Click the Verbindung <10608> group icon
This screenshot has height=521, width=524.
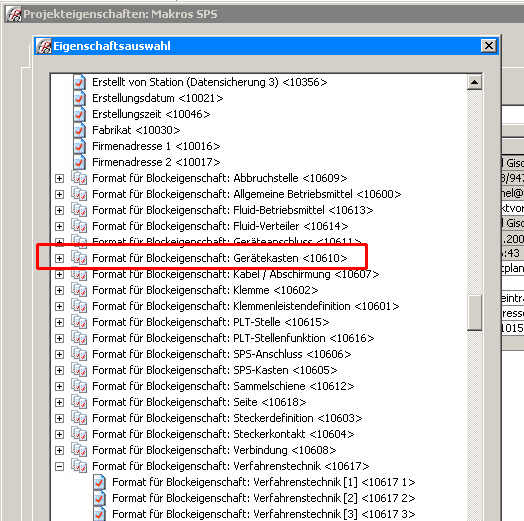[x=79, y=450]
